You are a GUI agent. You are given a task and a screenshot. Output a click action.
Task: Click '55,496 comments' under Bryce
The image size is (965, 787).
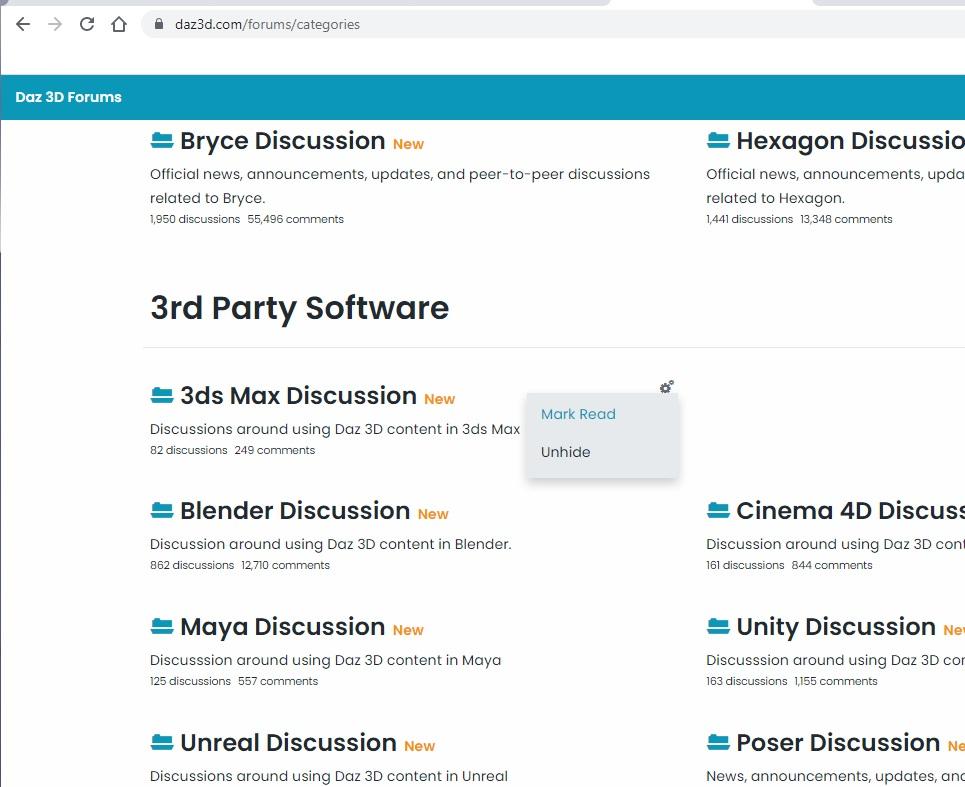tap(295, 219)
